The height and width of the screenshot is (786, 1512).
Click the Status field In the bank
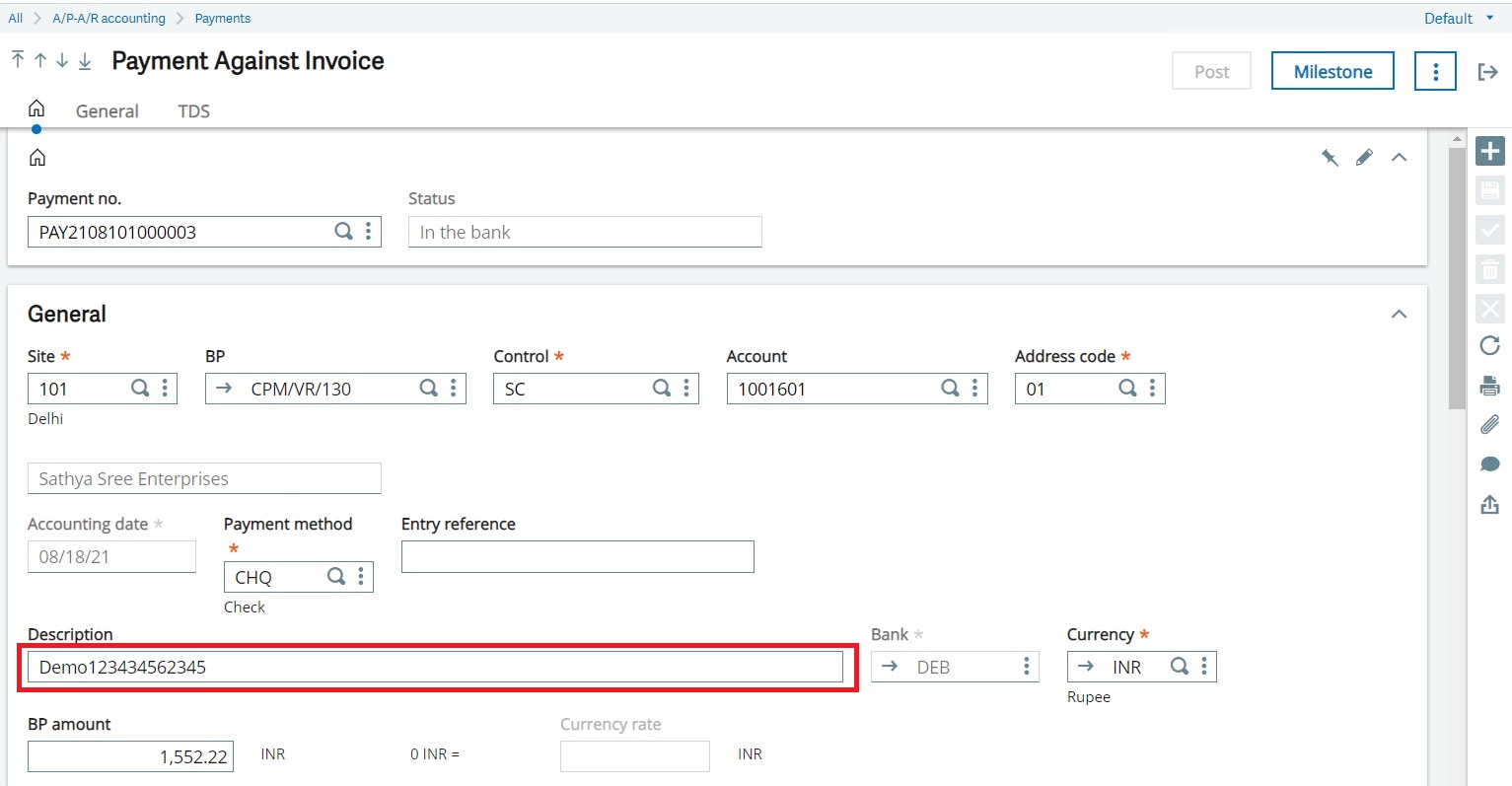(x=585, y=232)
